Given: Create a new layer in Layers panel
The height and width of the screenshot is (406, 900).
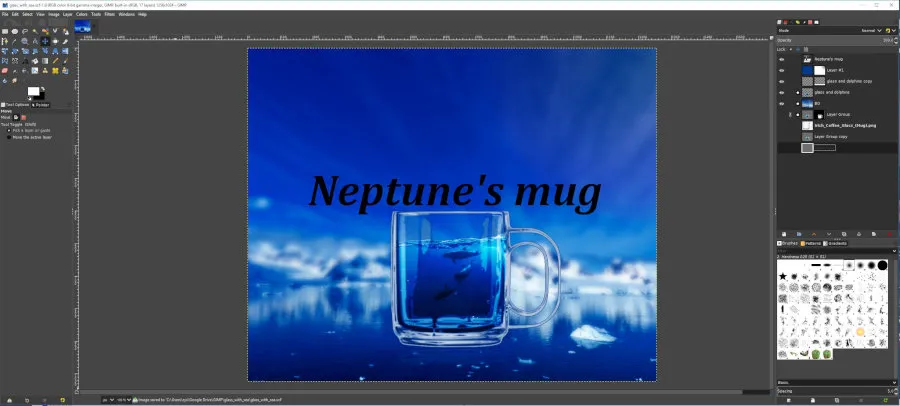Looking at the screenshot, I should tap(784, 234).
